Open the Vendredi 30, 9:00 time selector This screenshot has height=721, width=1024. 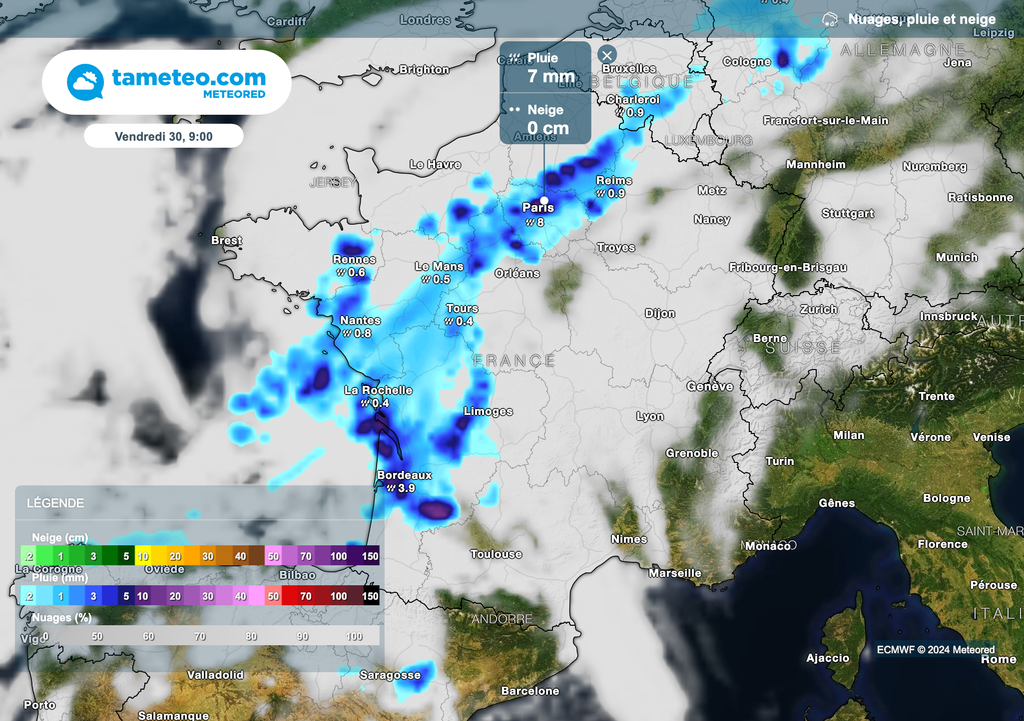[x=163, y=135]
